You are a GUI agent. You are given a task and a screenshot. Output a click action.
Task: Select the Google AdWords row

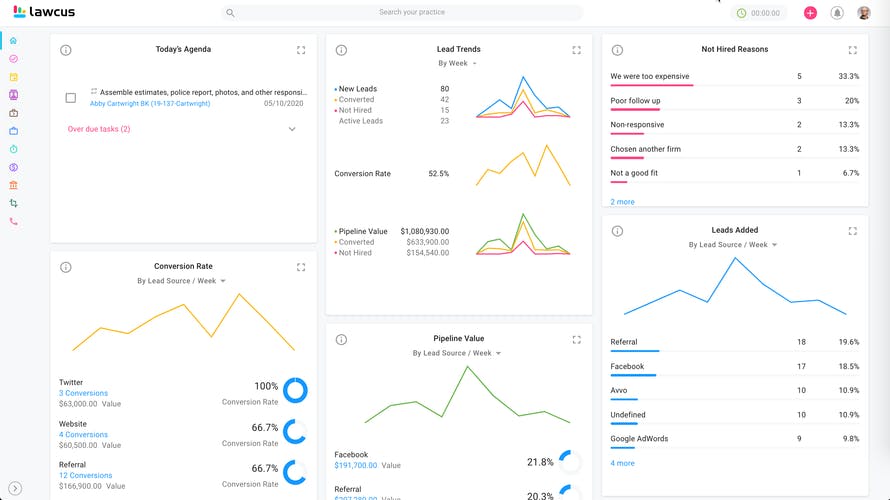[734, 440]
